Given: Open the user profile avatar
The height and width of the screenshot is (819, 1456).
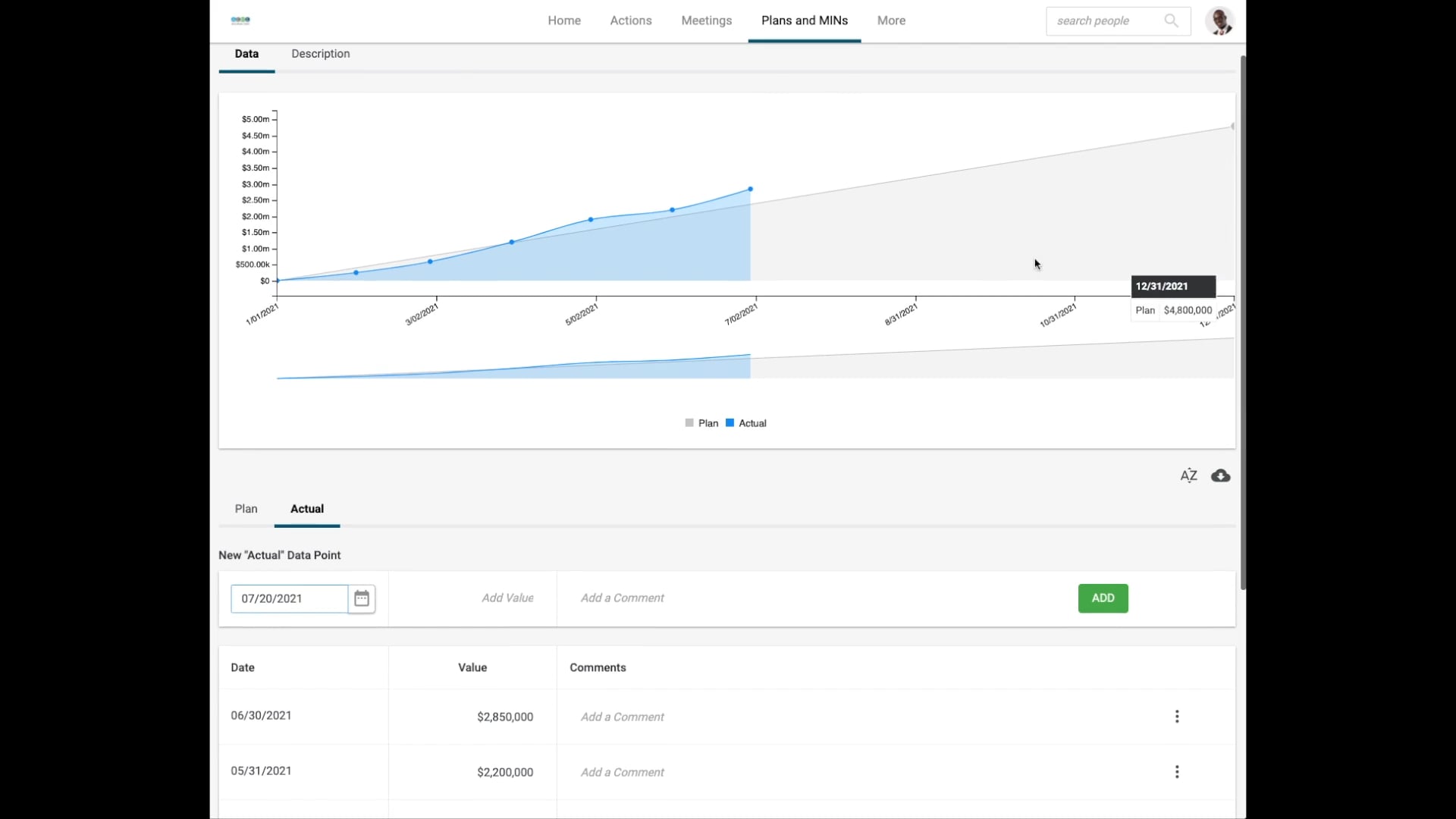Looking at the screenshot, I should pos(1219,21).
